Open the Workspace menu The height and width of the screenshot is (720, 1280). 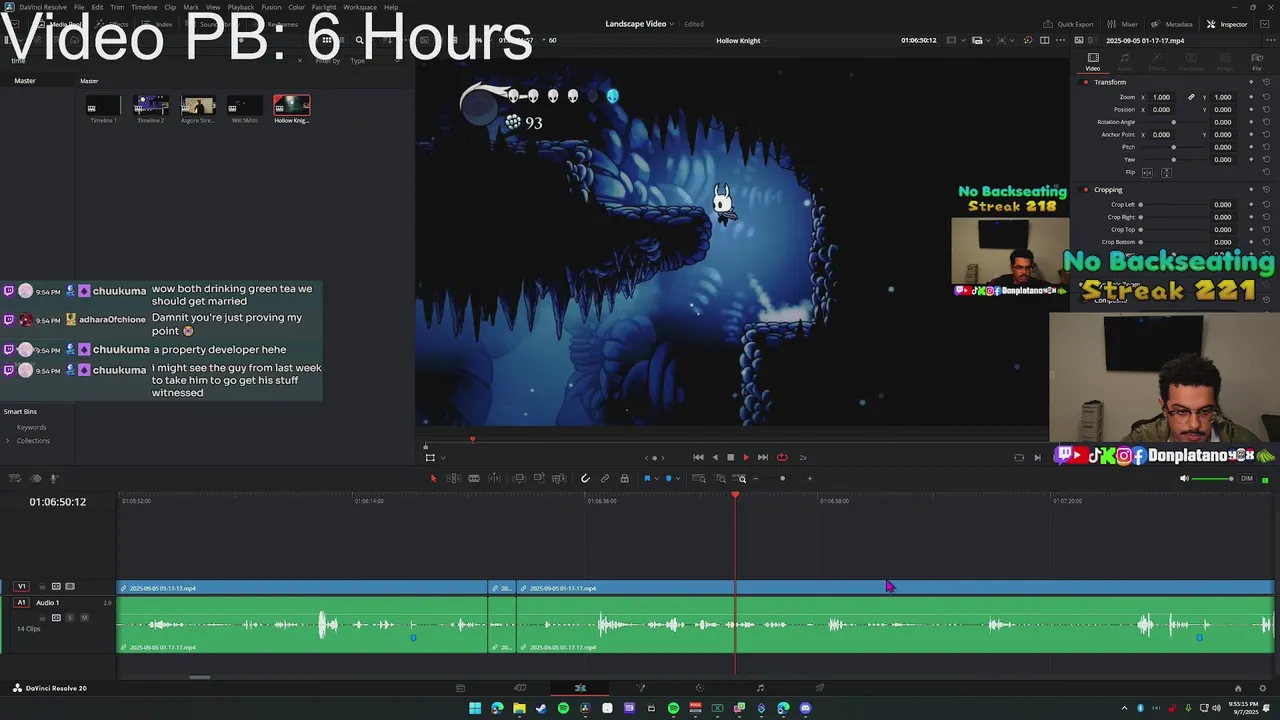coord(360,7)
